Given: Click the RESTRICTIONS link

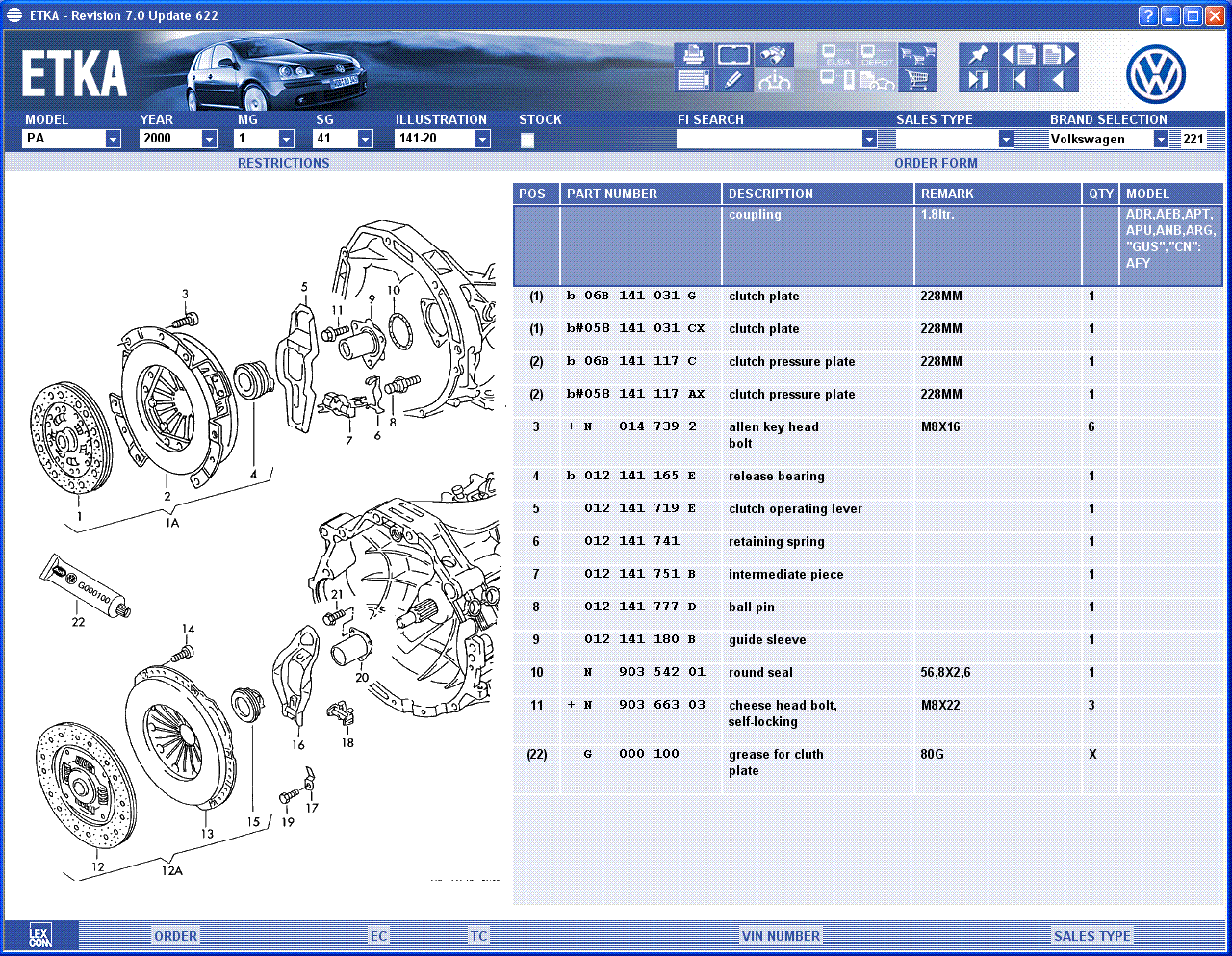Looking at the screenshot, I should (283, 163).
